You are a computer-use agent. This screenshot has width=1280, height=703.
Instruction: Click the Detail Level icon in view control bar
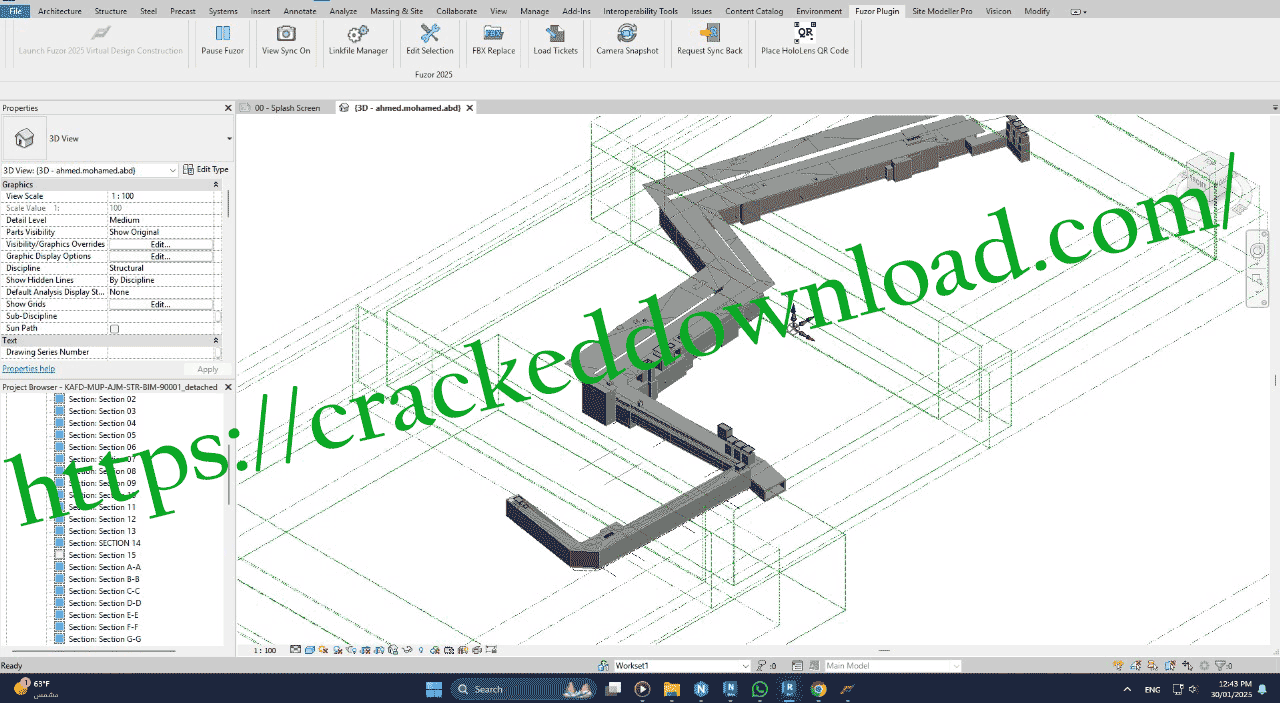coord(295,649)
